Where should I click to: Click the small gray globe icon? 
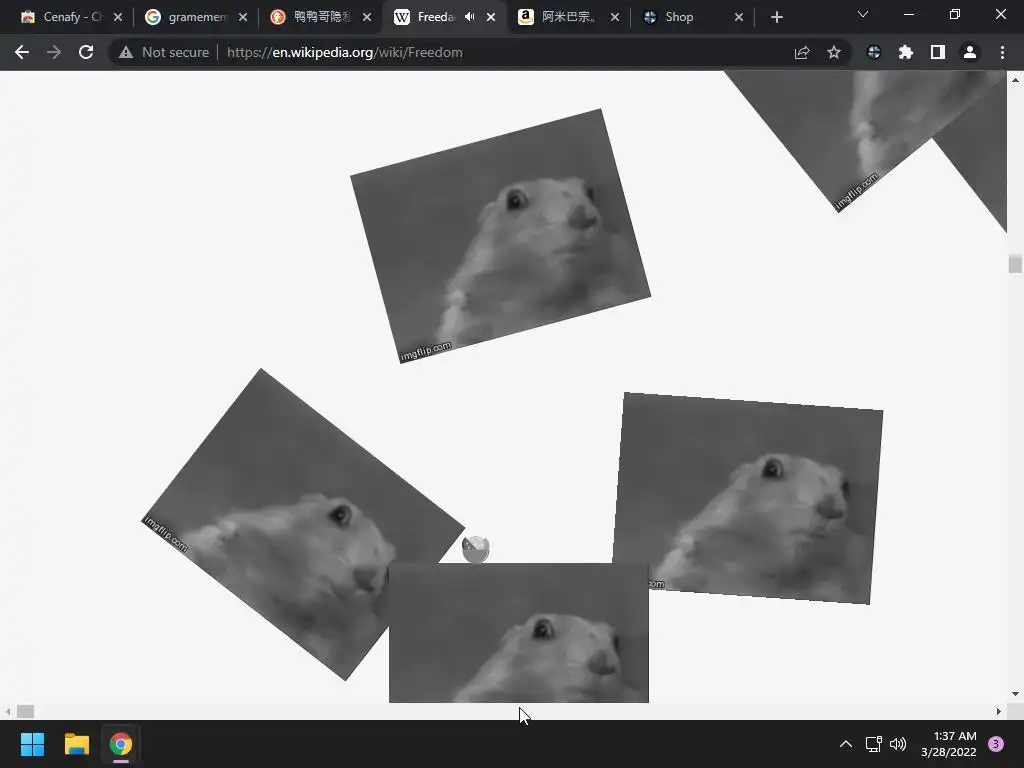[475, 549]
